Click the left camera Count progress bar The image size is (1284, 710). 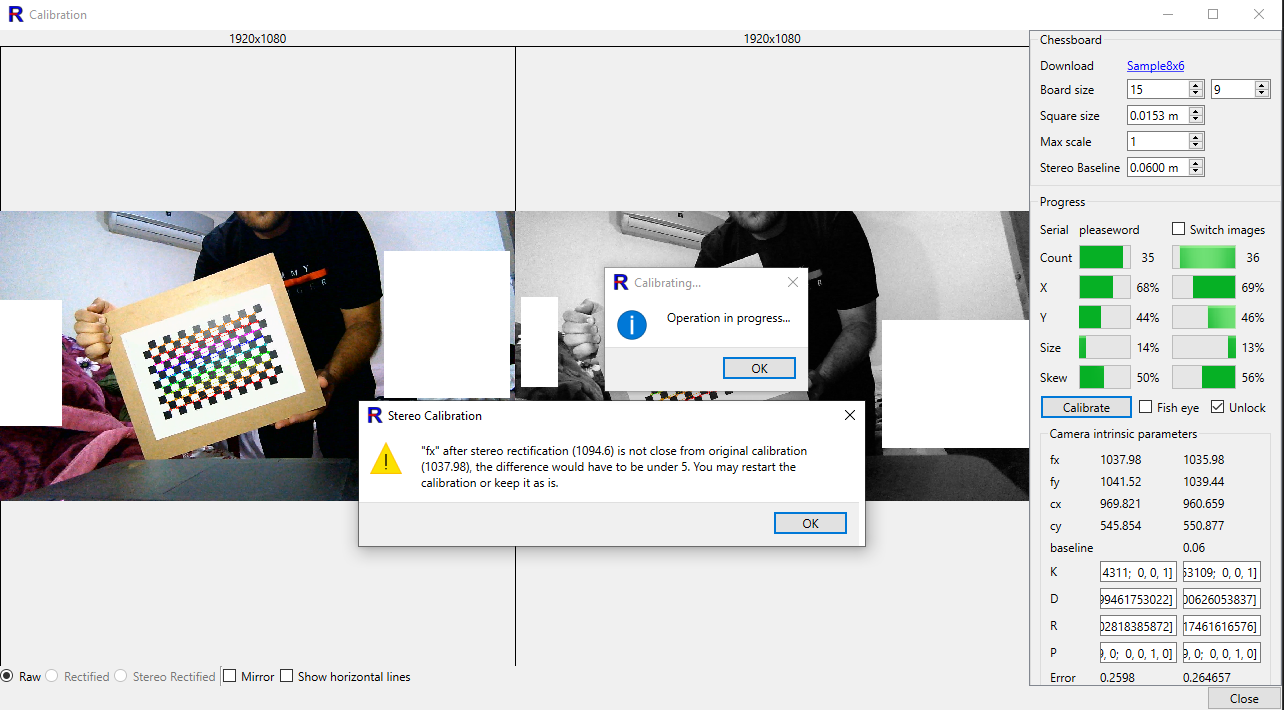[x=1105, y=257]
